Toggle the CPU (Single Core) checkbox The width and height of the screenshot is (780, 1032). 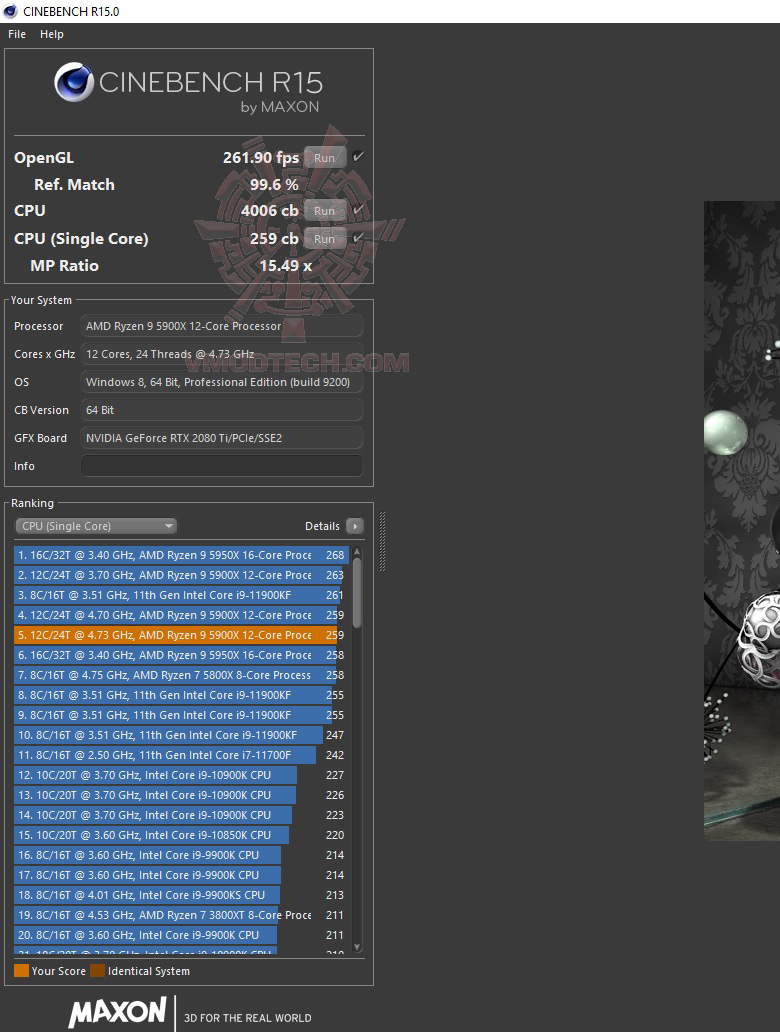(x=358, y=238)
